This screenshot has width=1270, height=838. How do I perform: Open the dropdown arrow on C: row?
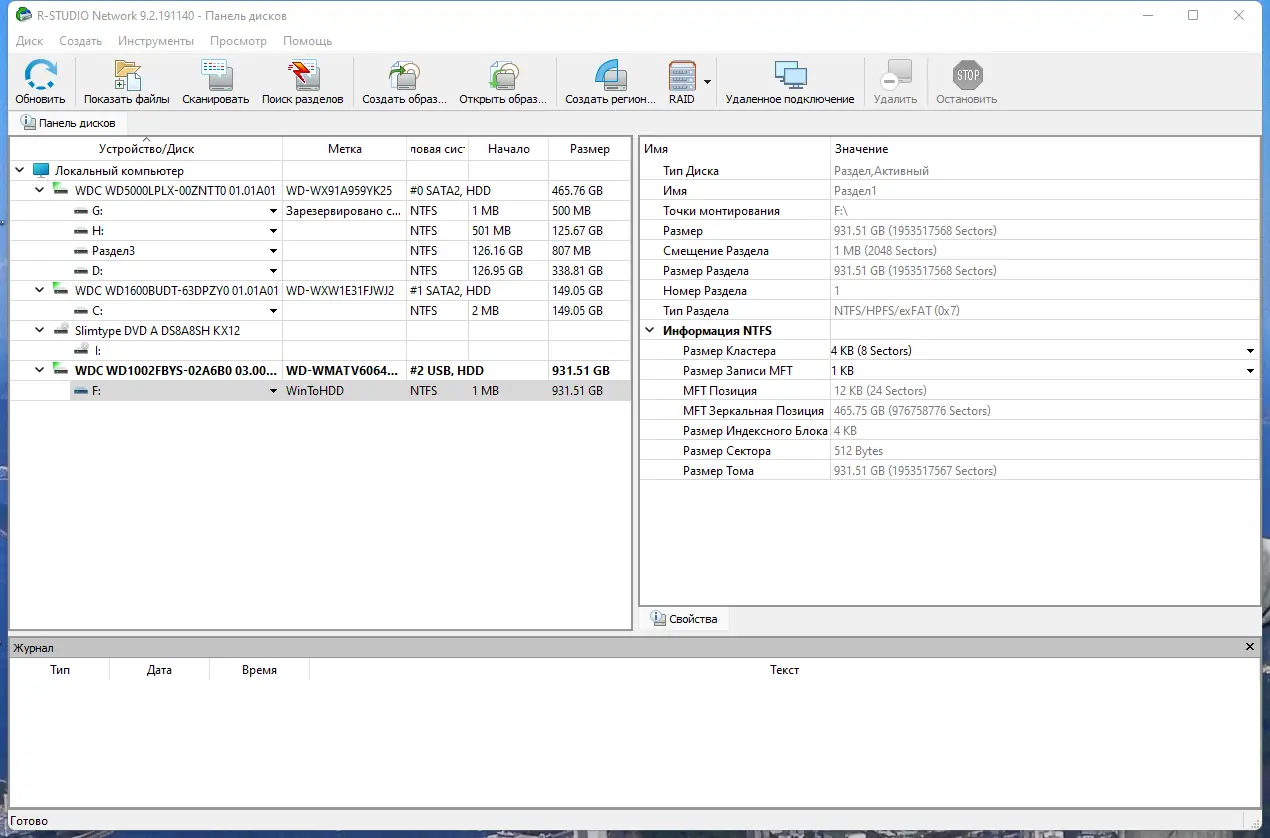pyautogui.click(x=273, y=311)
